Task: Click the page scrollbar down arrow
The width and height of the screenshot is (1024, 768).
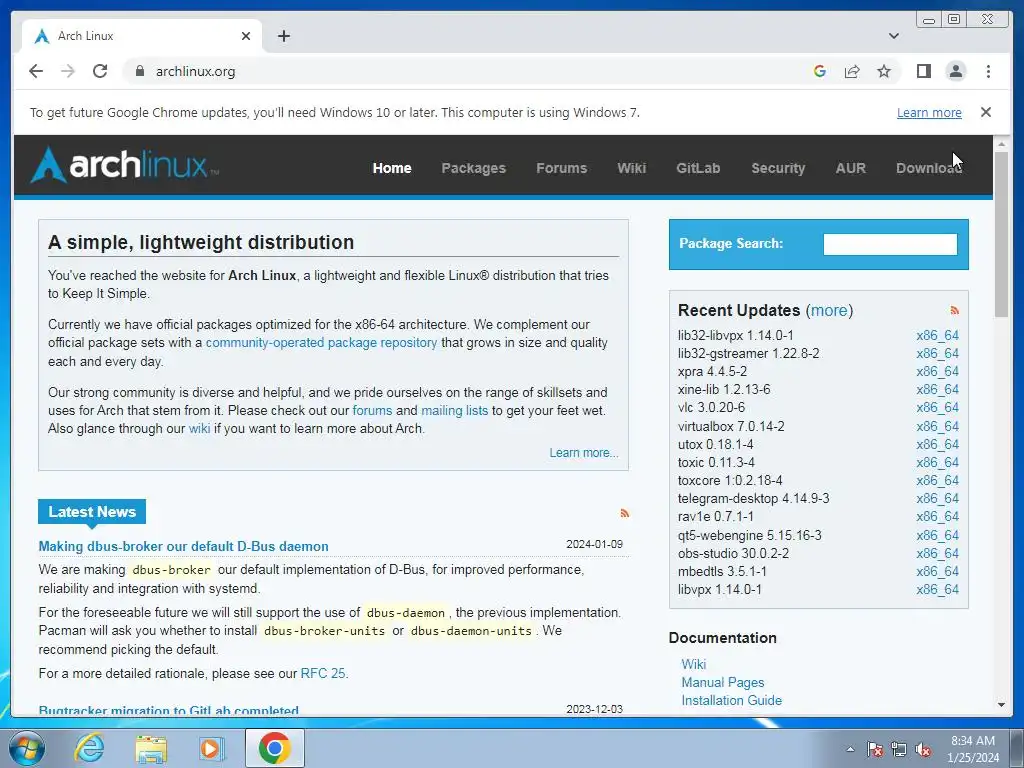Action: tap(1001, 705)
